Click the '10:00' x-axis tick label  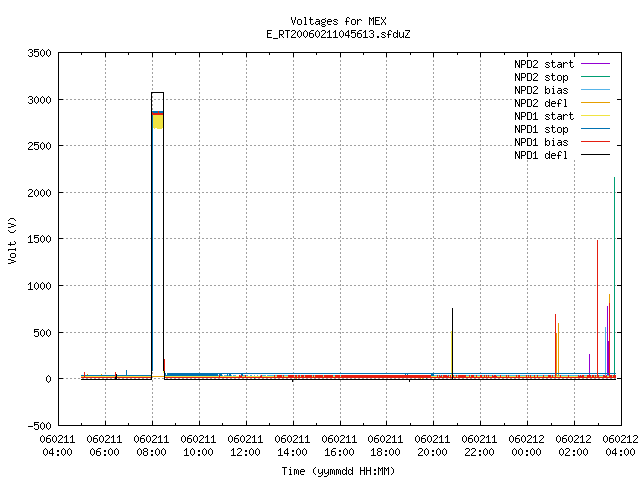(x=198, y=452)
